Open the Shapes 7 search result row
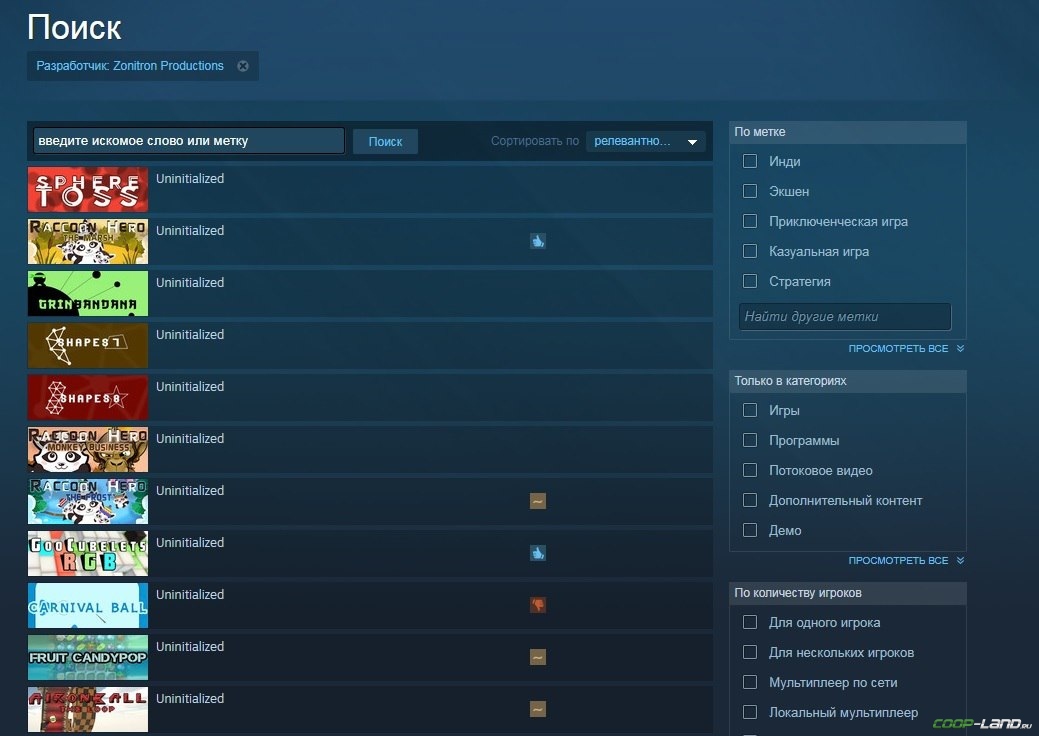This screenshot has height=736, width=1039. tap(370, 345)
